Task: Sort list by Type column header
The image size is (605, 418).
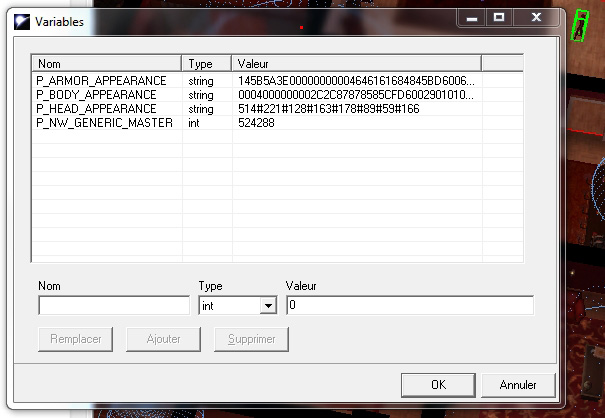Action: (206, 63)
